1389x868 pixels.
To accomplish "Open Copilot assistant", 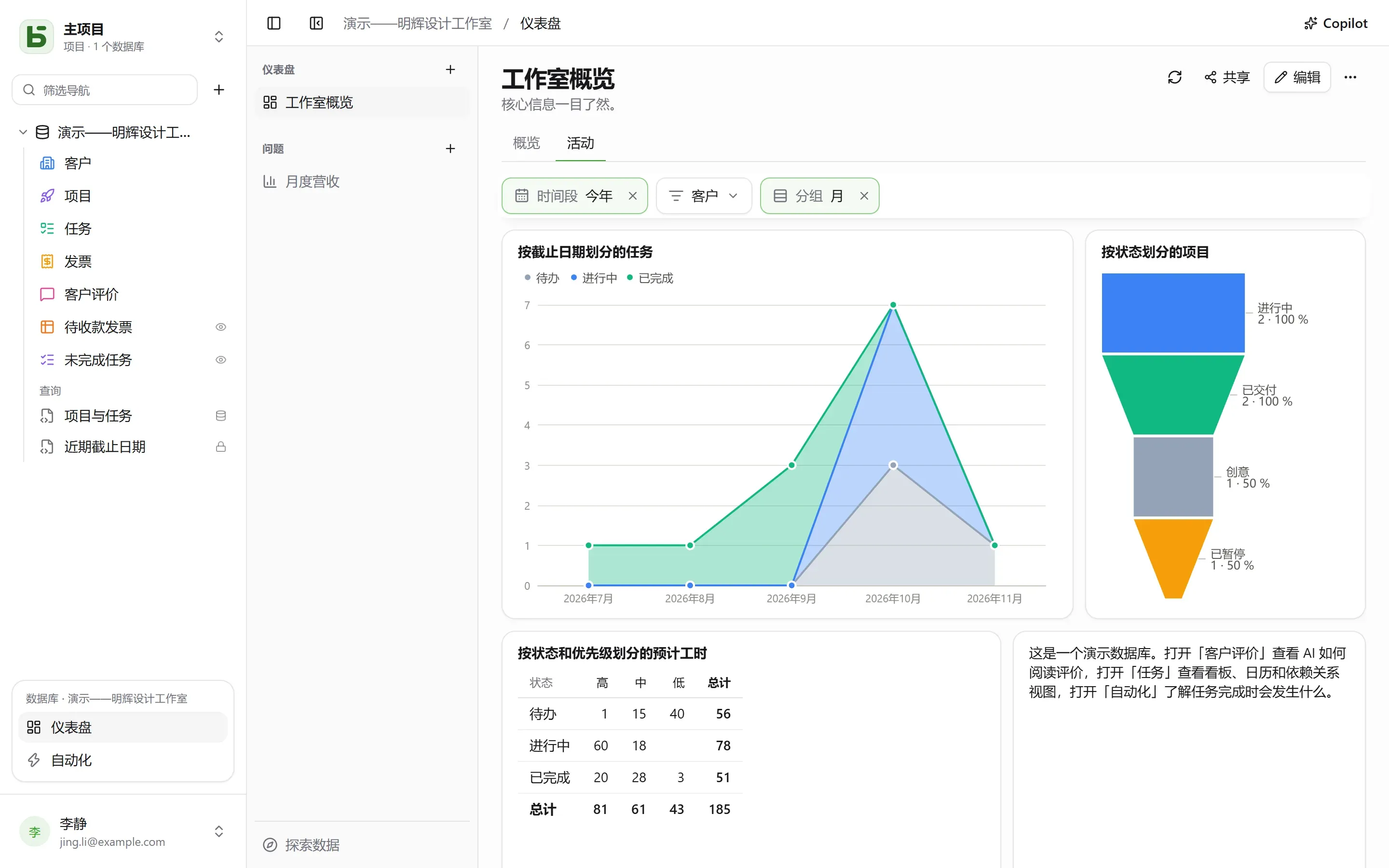I will (1335, 23).
